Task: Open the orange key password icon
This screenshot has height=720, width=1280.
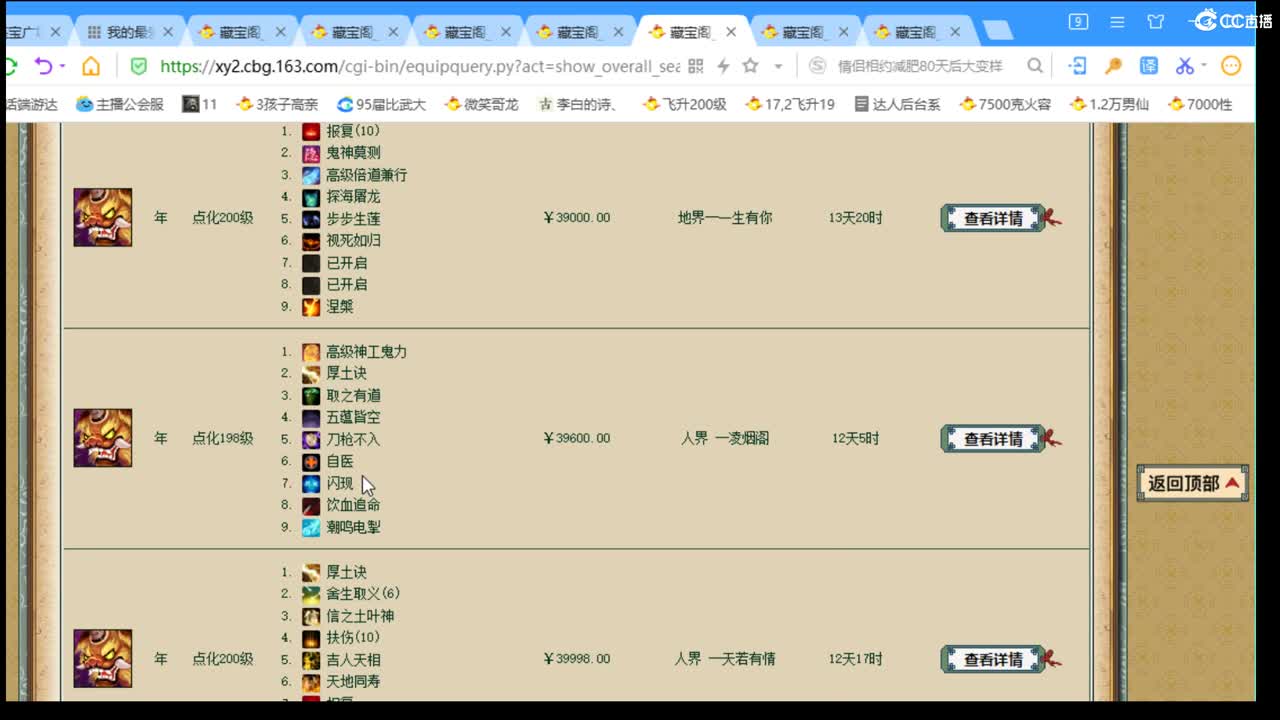Action: pos(1113,66)
